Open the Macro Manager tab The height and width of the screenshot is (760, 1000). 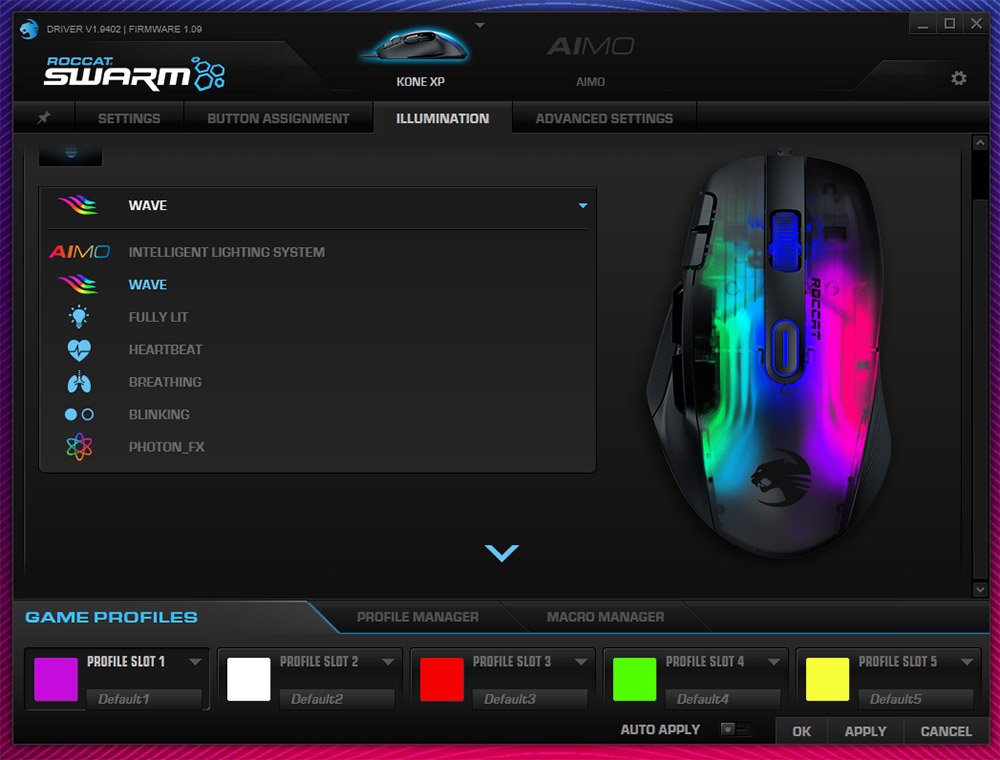click(605, 617)
